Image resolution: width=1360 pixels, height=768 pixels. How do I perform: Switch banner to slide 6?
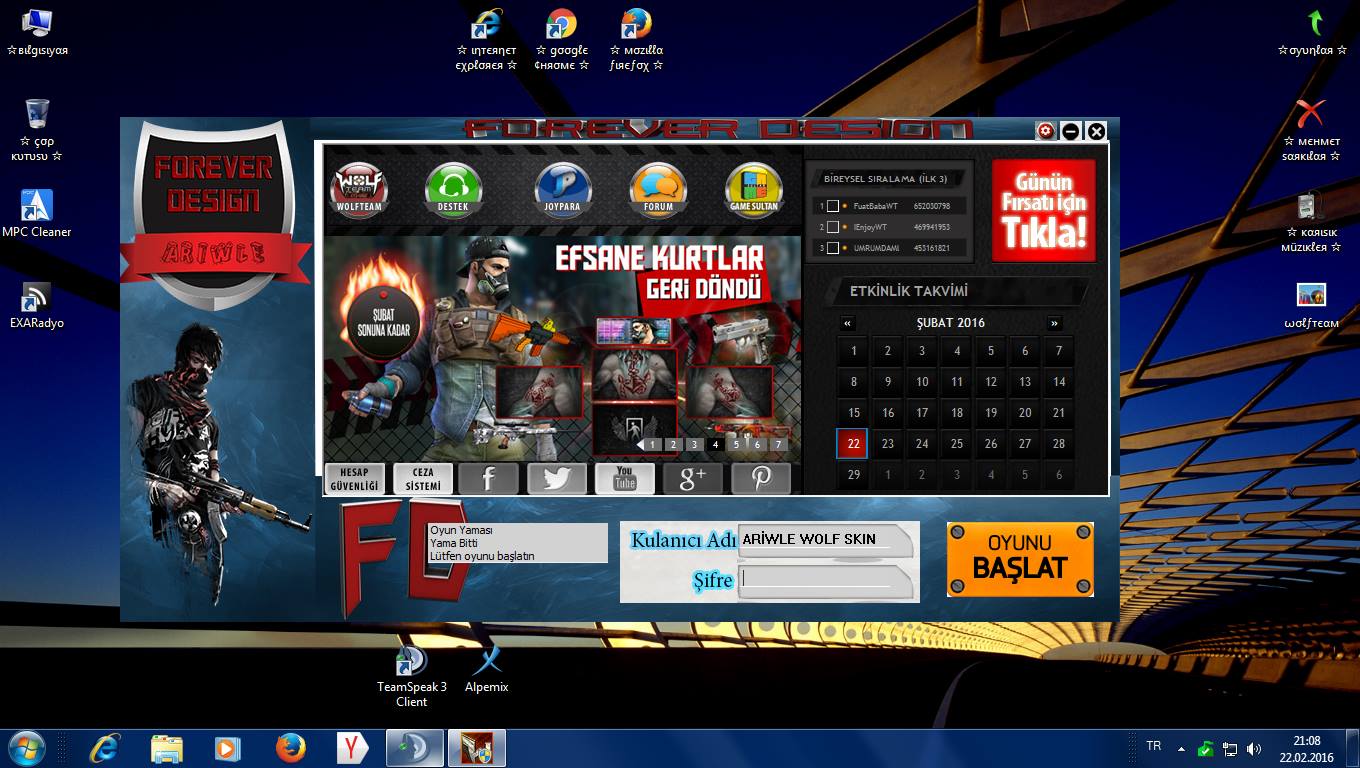click(x=757, y=445)
